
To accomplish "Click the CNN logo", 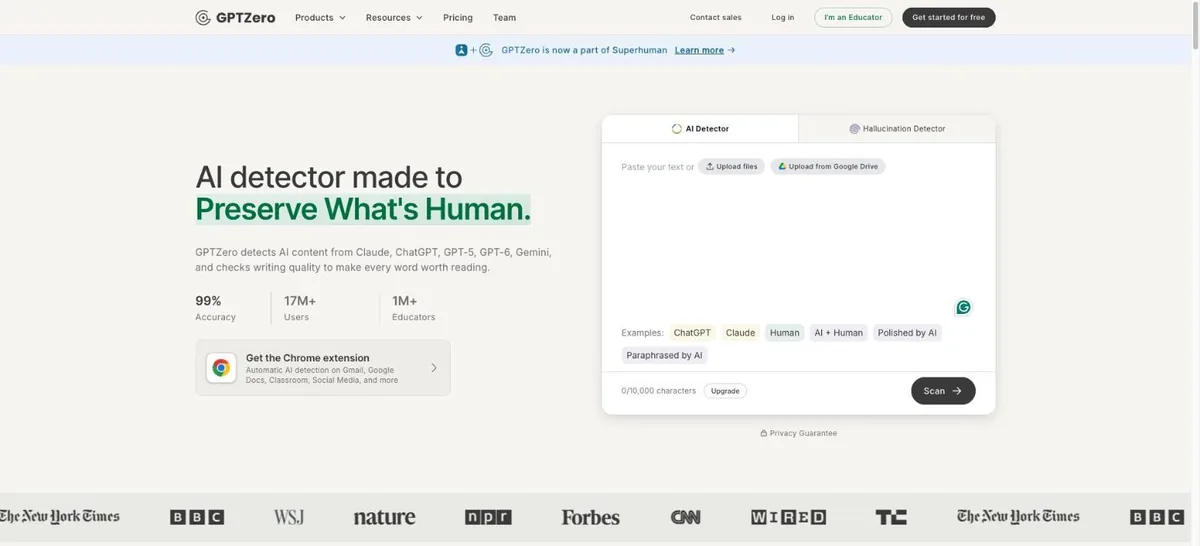I will 686,517.
